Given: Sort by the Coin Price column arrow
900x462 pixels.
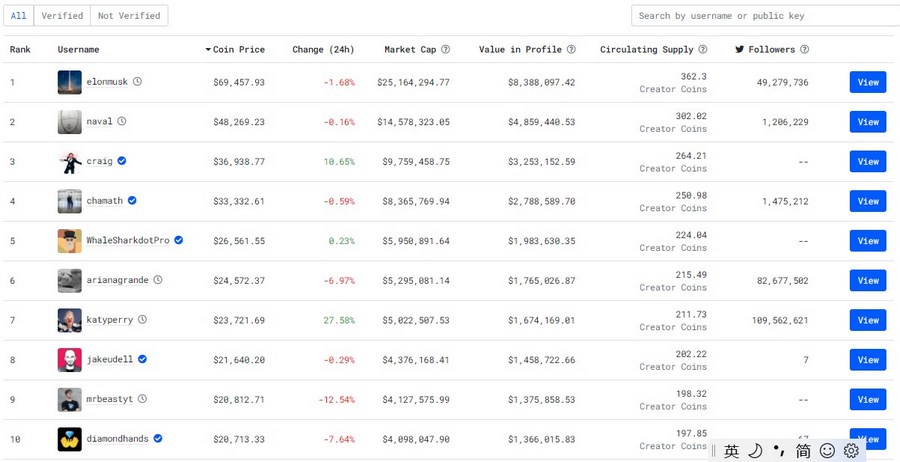Looking at the screenshot, I should coord(209,49).
